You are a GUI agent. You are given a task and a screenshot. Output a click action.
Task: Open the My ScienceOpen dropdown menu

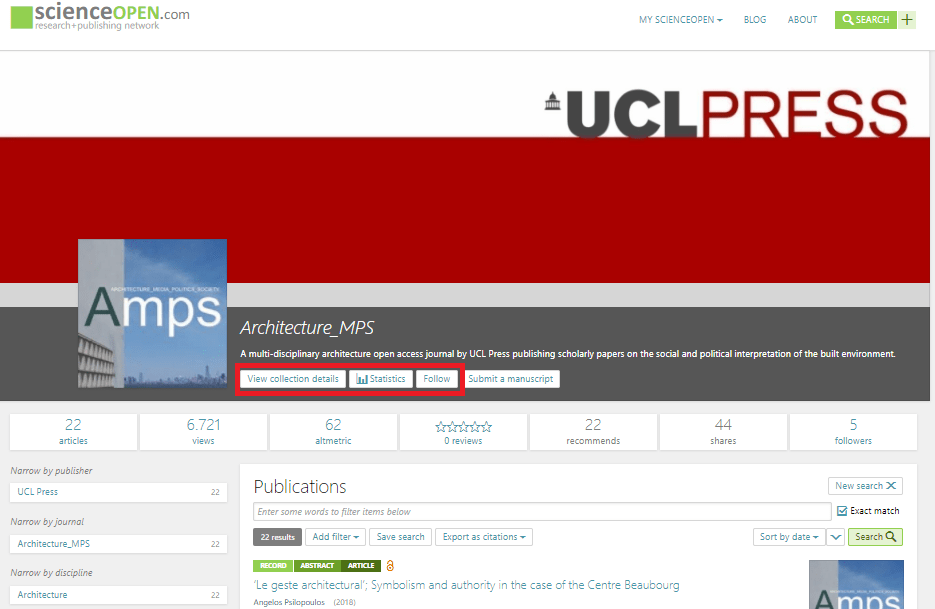(680, 20)
